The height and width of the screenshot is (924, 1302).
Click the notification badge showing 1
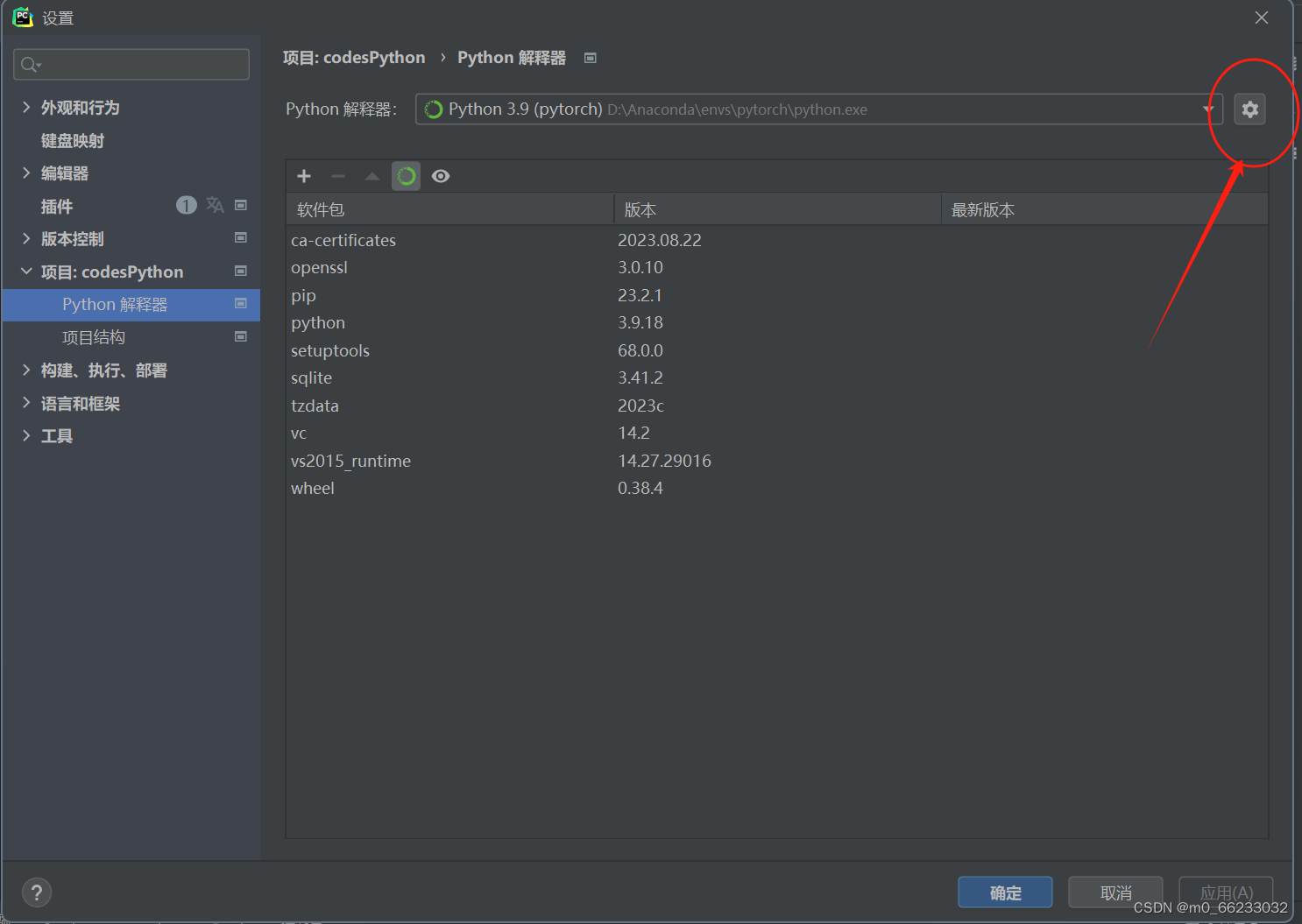point(186,205)
